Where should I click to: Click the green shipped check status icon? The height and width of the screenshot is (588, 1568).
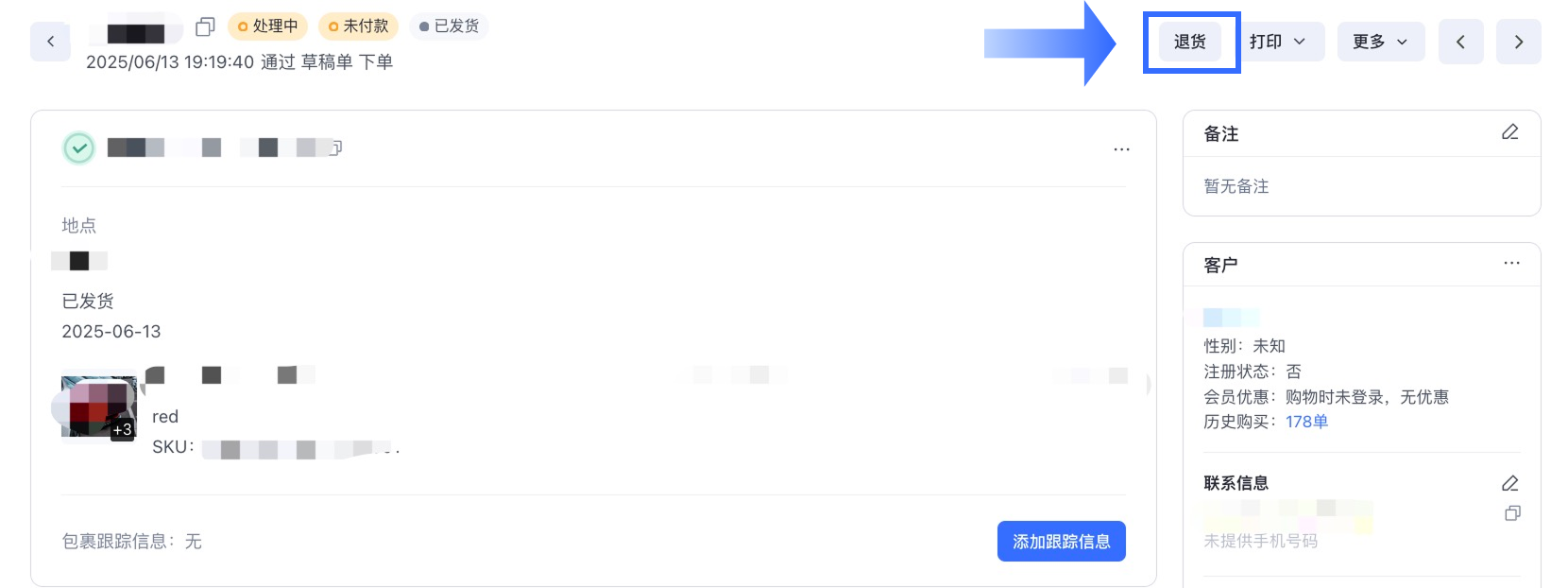79,148
